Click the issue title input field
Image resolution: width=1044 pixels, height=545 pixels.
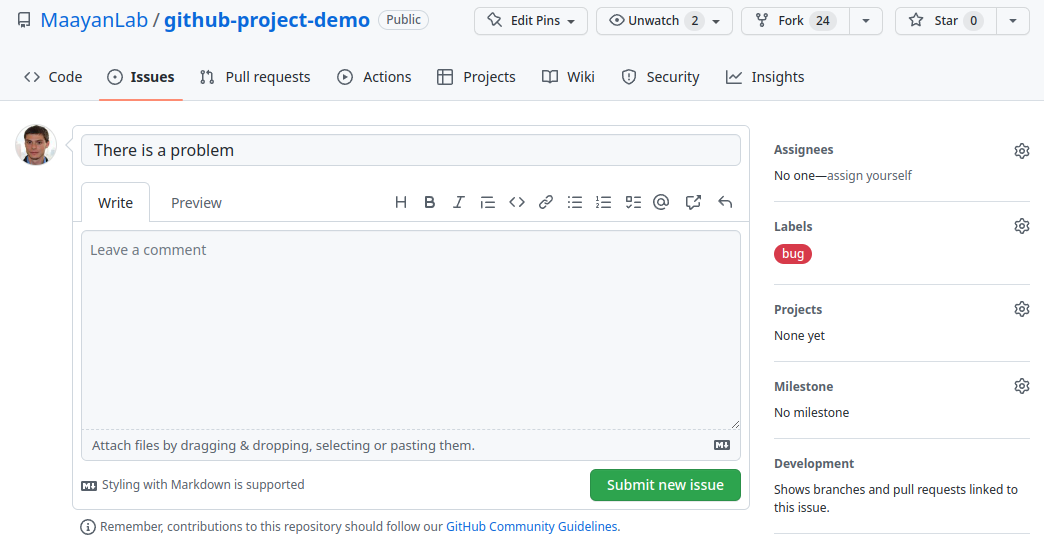pyautogui.click(x=410, y=150)
